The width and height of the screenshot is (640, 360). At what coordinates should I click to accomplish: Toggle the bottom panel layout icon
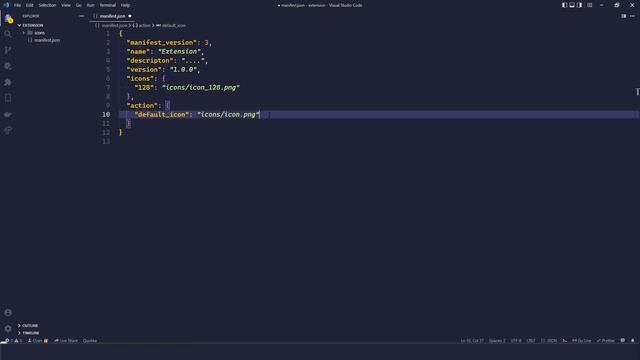[572, 5]
